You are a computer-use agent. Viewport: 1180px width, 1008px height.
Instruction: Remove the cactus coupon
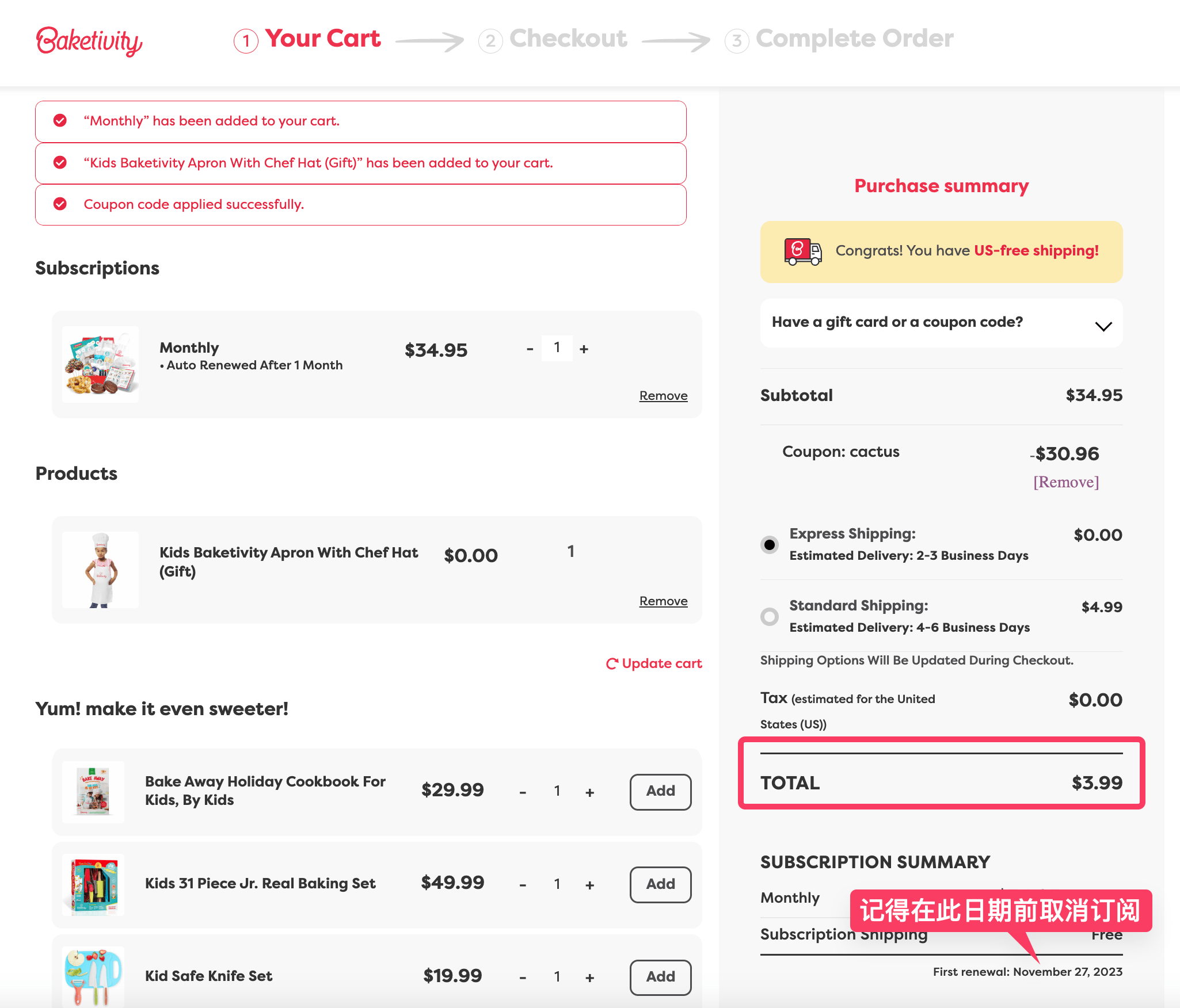(1066, 482)
